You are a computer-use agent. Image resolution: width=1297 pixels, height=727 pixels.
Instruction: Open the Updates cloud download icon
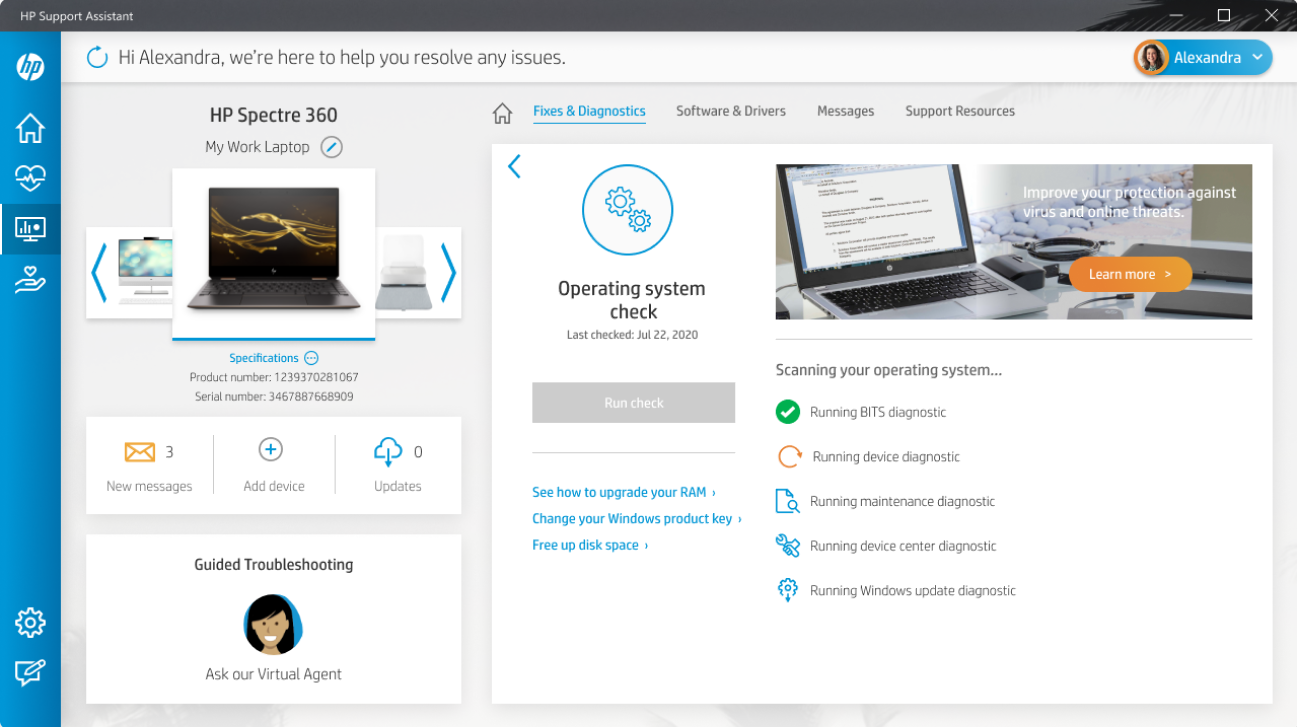tap(388, 452)
